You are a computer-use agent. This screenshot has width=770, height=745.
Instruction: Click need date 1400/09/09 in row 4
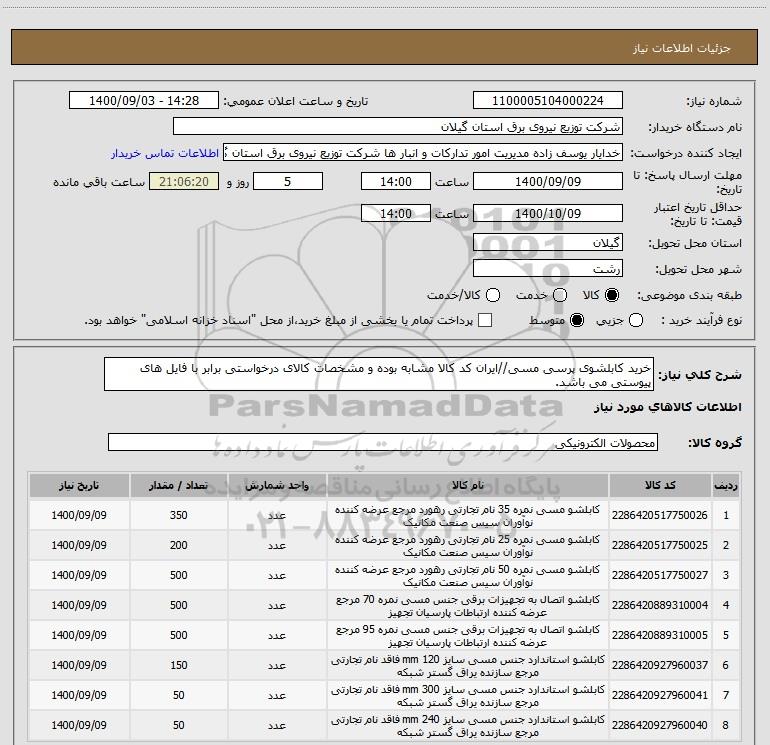coord(79,605)
